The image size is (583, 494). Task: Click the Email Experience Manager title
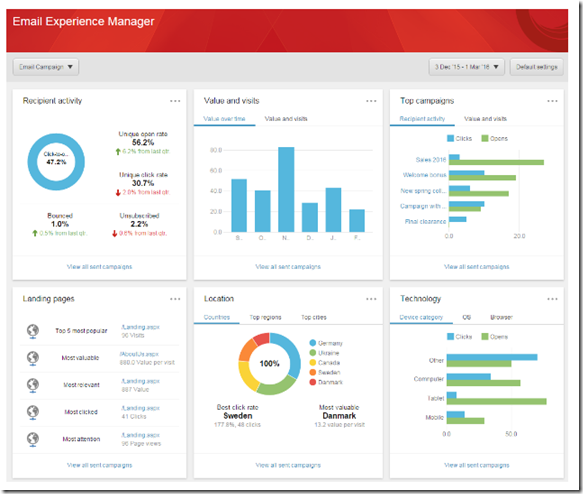pos(83,22)
